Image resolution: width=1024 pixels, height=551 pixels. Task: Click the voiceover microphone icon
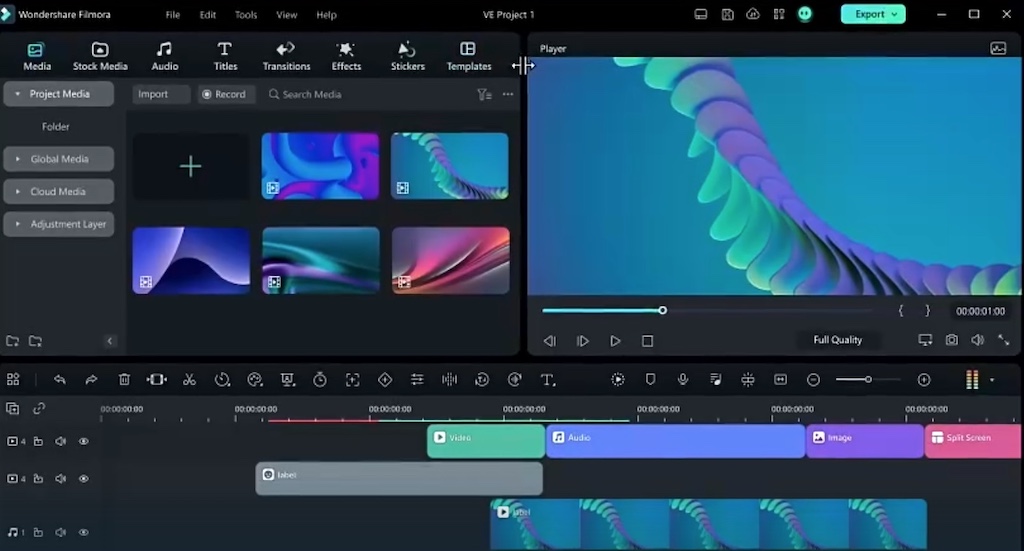click(682, 379)
